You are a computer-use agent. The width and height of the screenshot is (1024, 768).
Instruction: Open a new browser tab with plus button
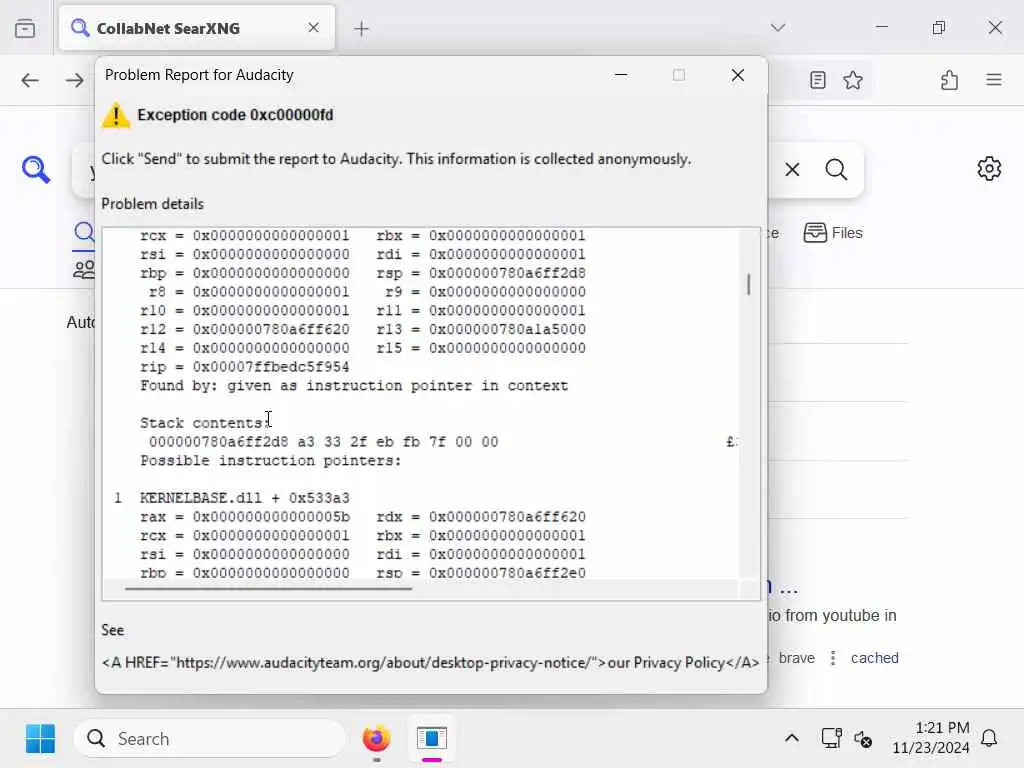[x=361, y=29]
